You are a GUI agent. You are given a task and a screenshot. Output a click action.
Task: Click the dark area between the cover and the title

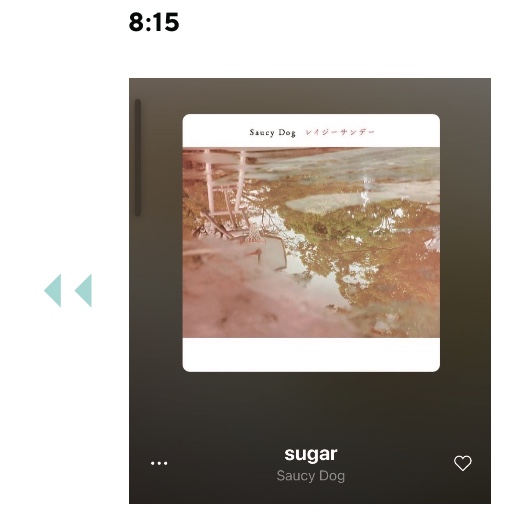tap(310, 408)
